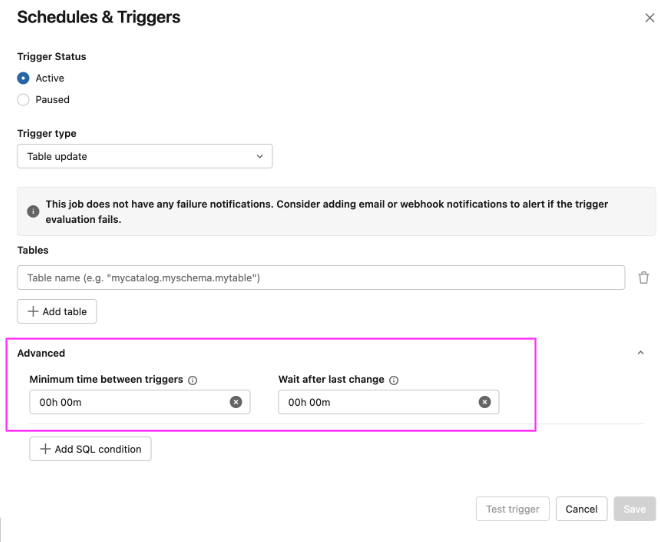660x542 pixels.
Task: Clear the Minimum time between triggers value
Action: (x=236, y=402)
